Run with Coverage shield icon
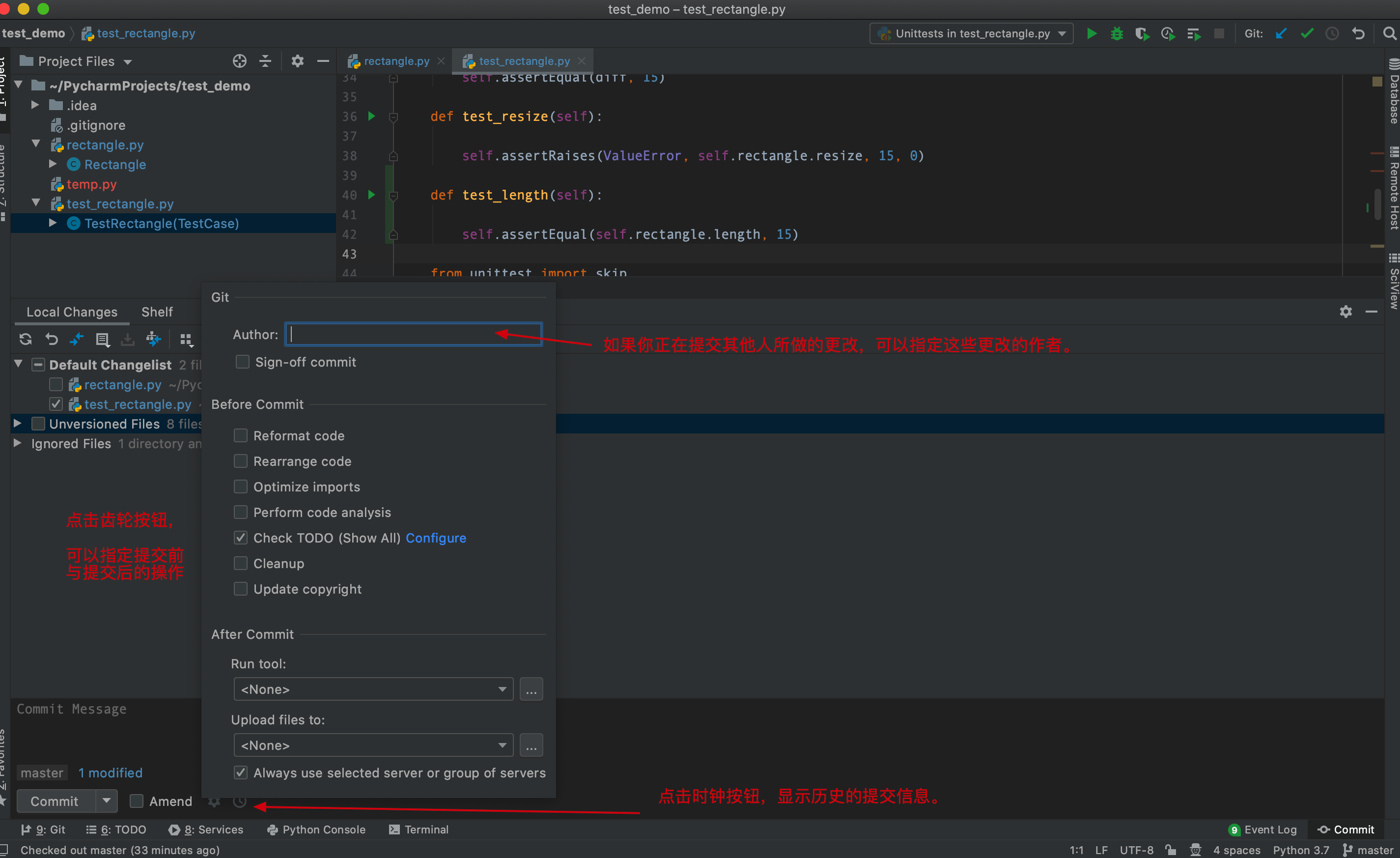 click(x=1142, y=33)
